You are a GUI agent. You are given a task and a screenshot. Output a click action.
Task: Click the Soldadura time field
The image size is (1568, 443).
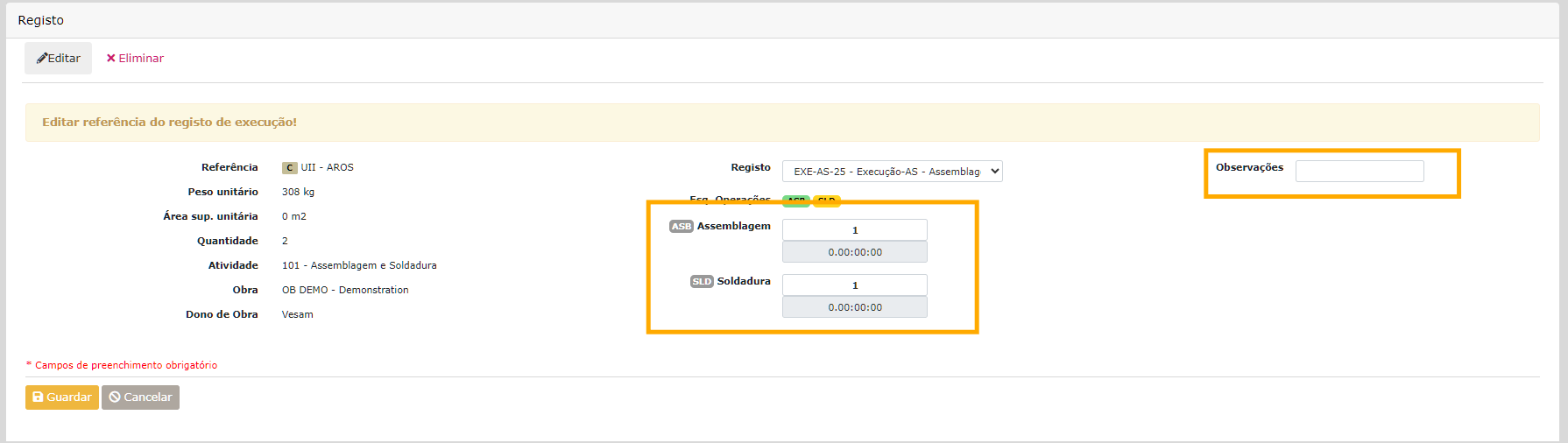coord(854,307)
